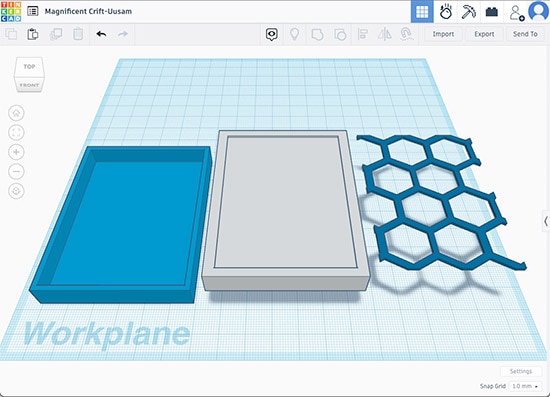Switch to the Blocks pickaxe mode
This screenshot has width=550, height=397.
pyautogui.click(x=468, y=12)
